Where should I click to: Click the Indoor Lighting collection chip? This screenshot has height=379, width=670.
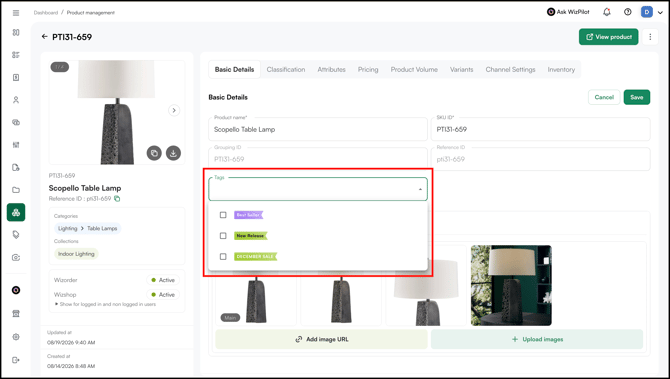pos(76,254)
